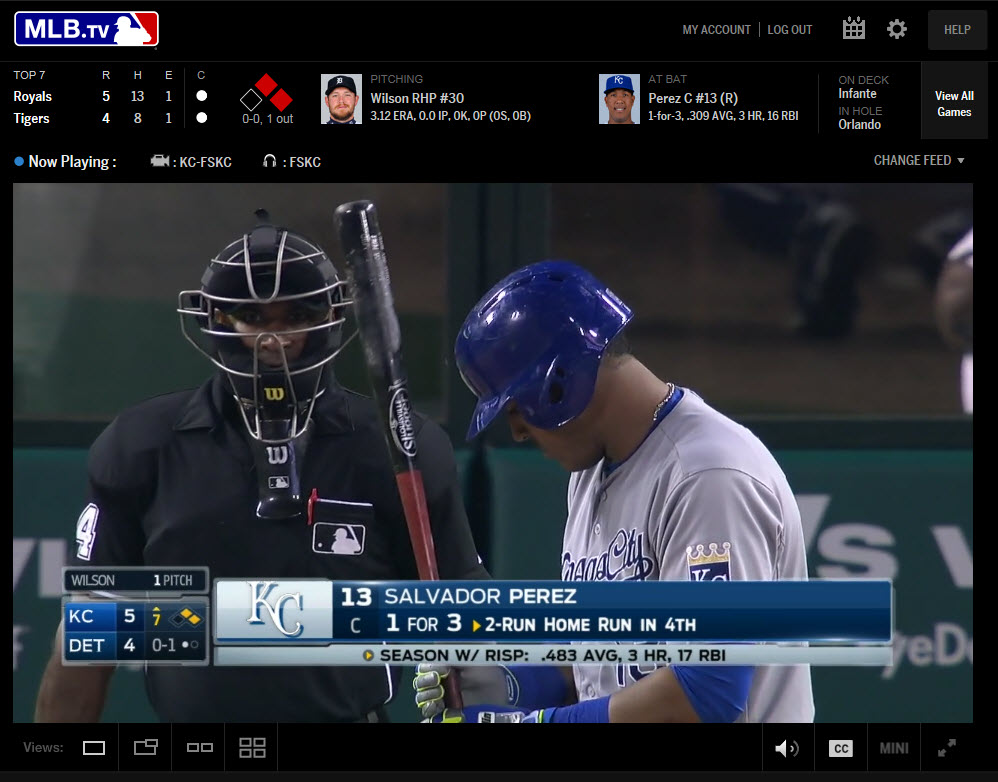Click the Tigers hits value 8
The width and height of the screenshot is (998, 782).
coord(137,118)
